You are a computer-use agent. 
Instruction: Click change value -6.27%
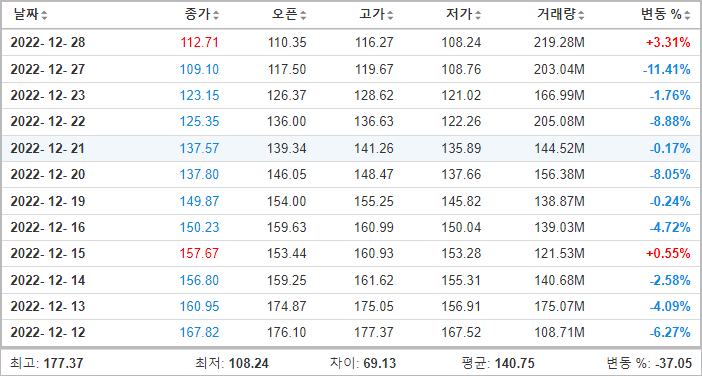[x=670, y=333]
